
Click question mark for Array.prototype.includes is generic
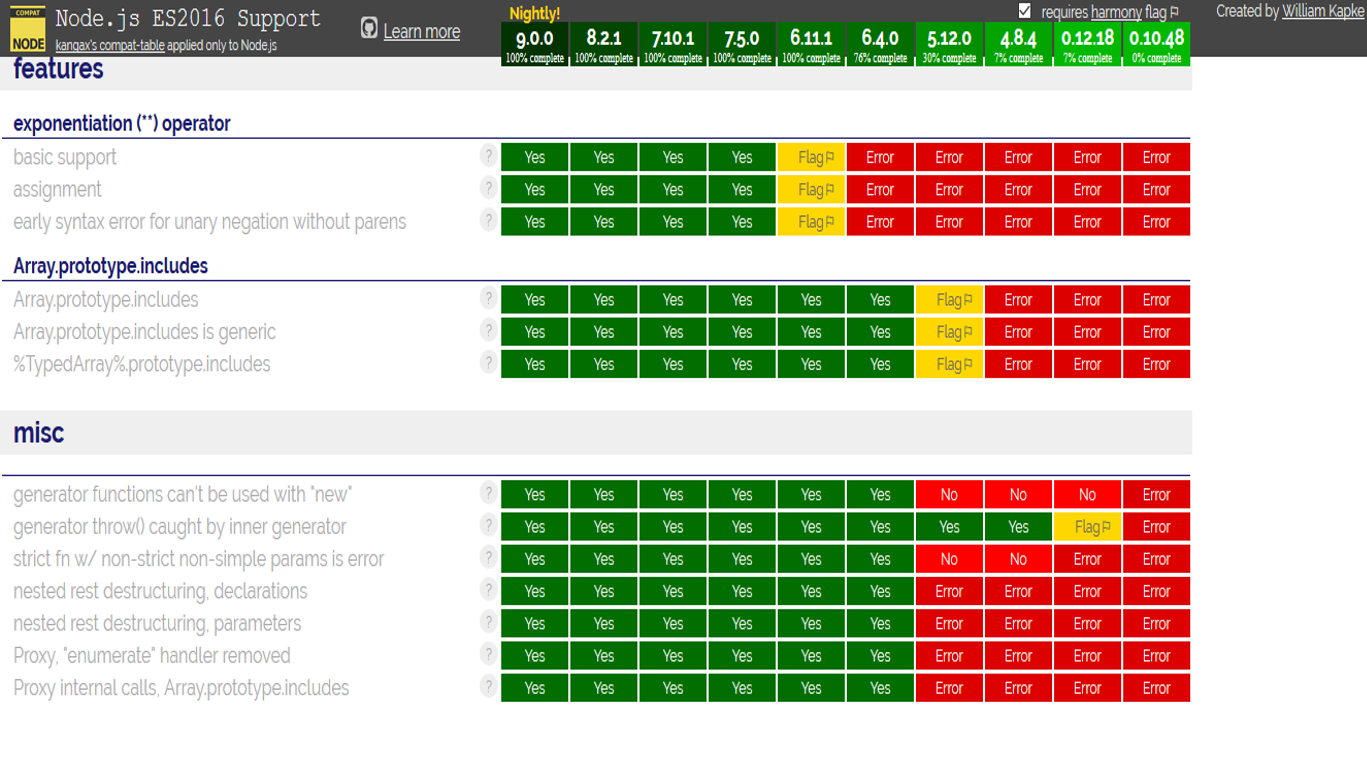tap(488, 329)
